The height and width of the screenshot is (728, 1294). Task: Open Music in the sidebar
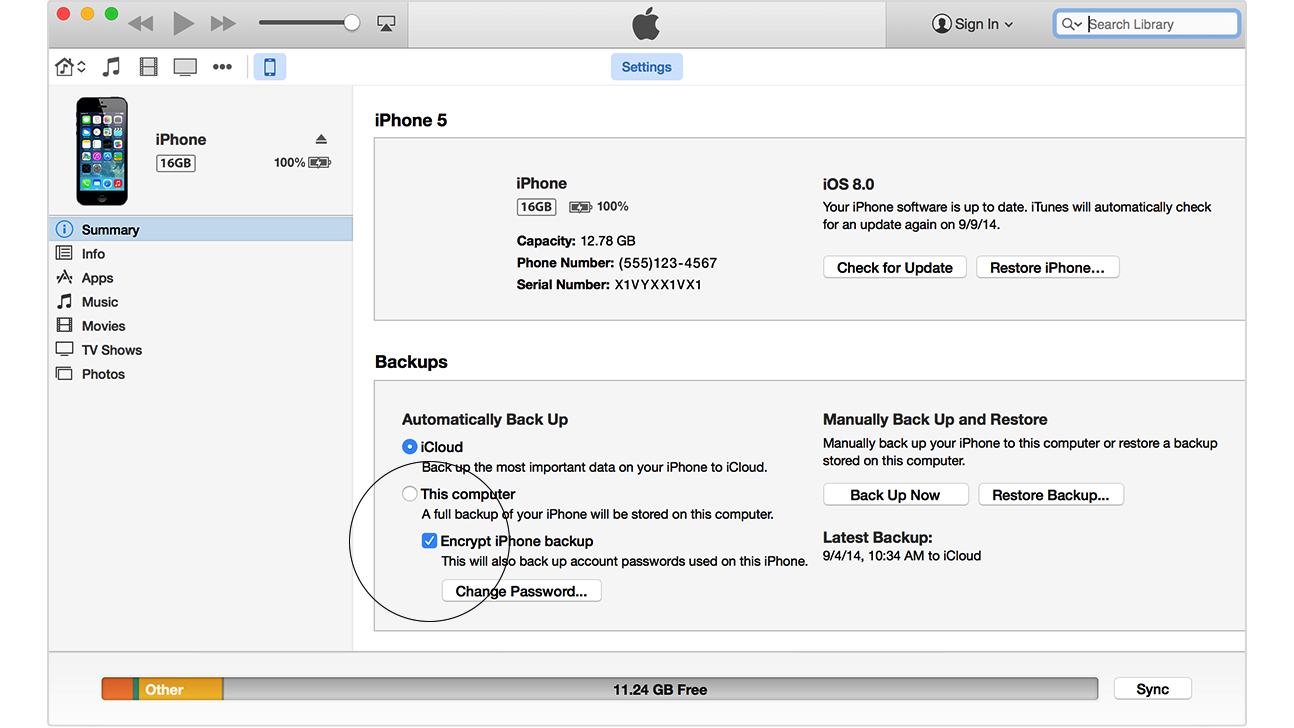coord(200,302)
